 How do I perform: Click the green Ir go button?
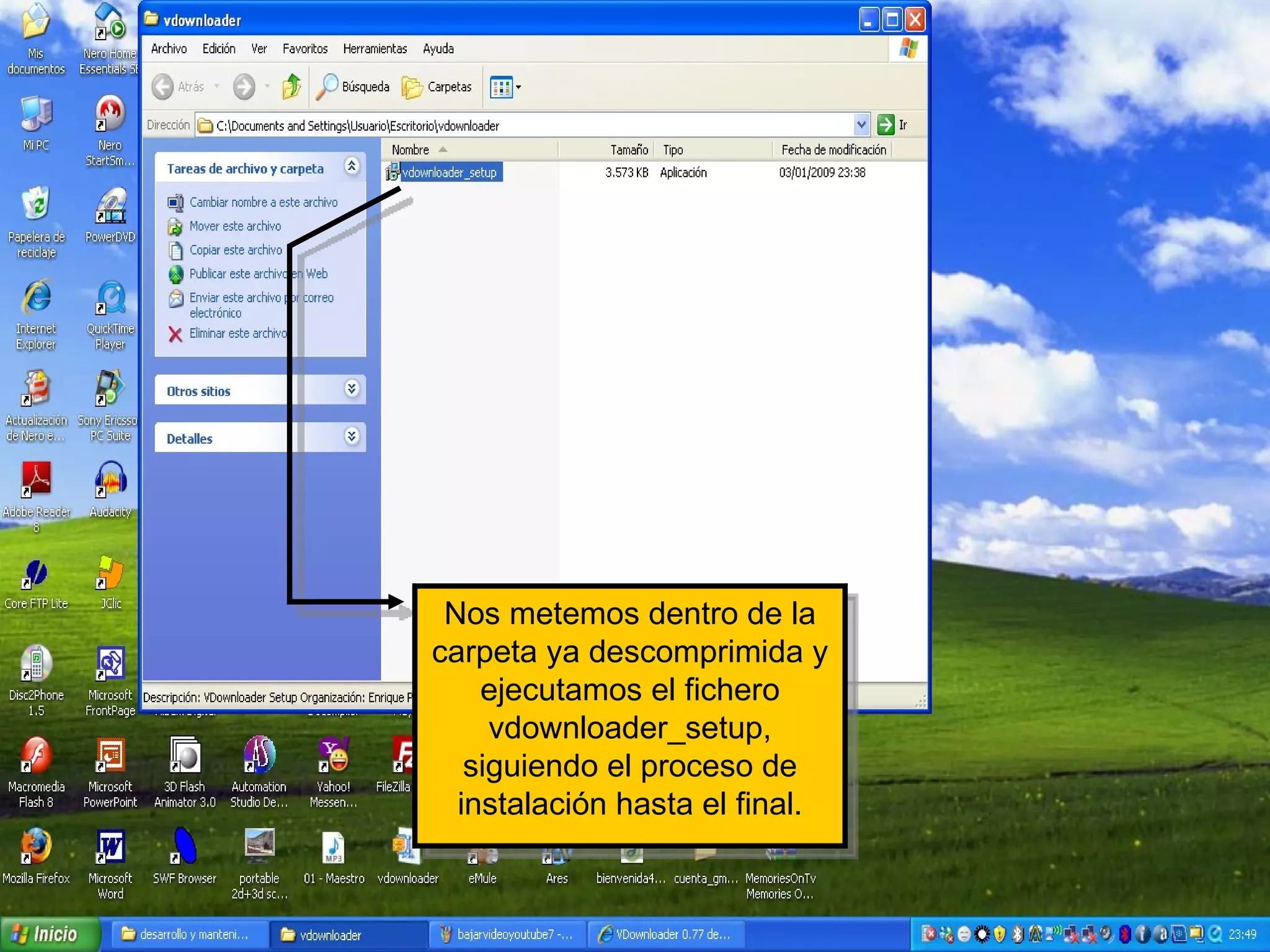(892, 125)
